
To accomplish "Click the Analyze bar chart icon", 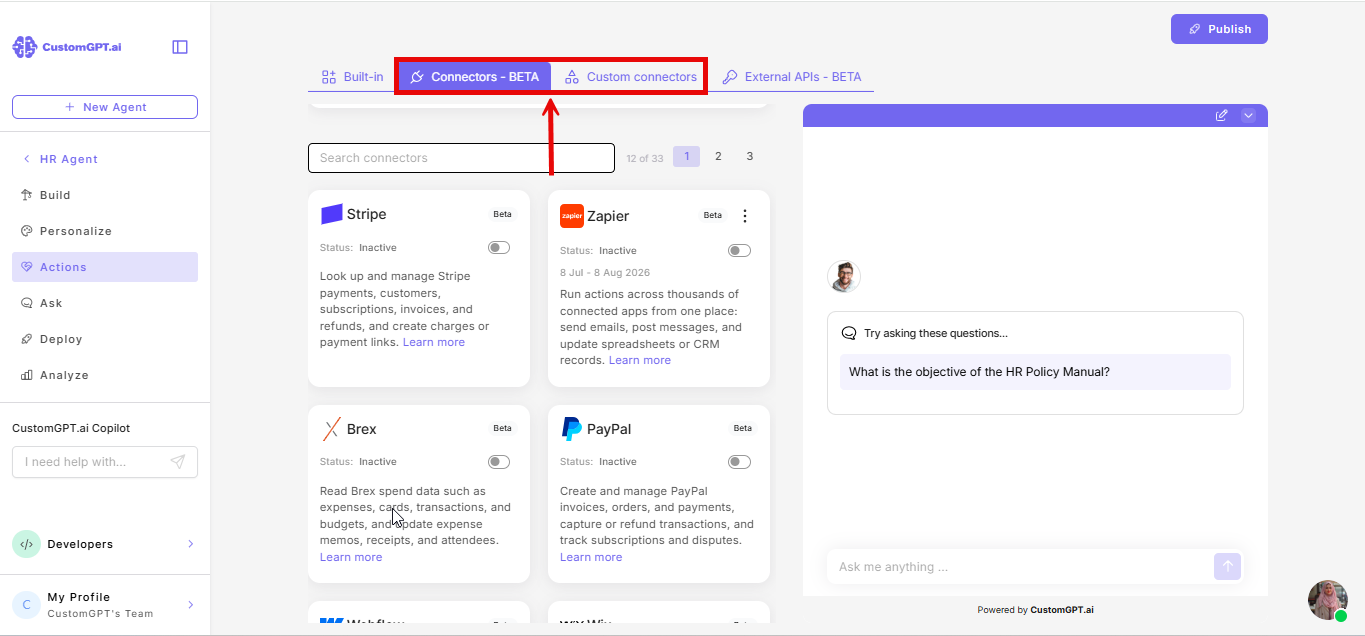I will pos(27,375).
